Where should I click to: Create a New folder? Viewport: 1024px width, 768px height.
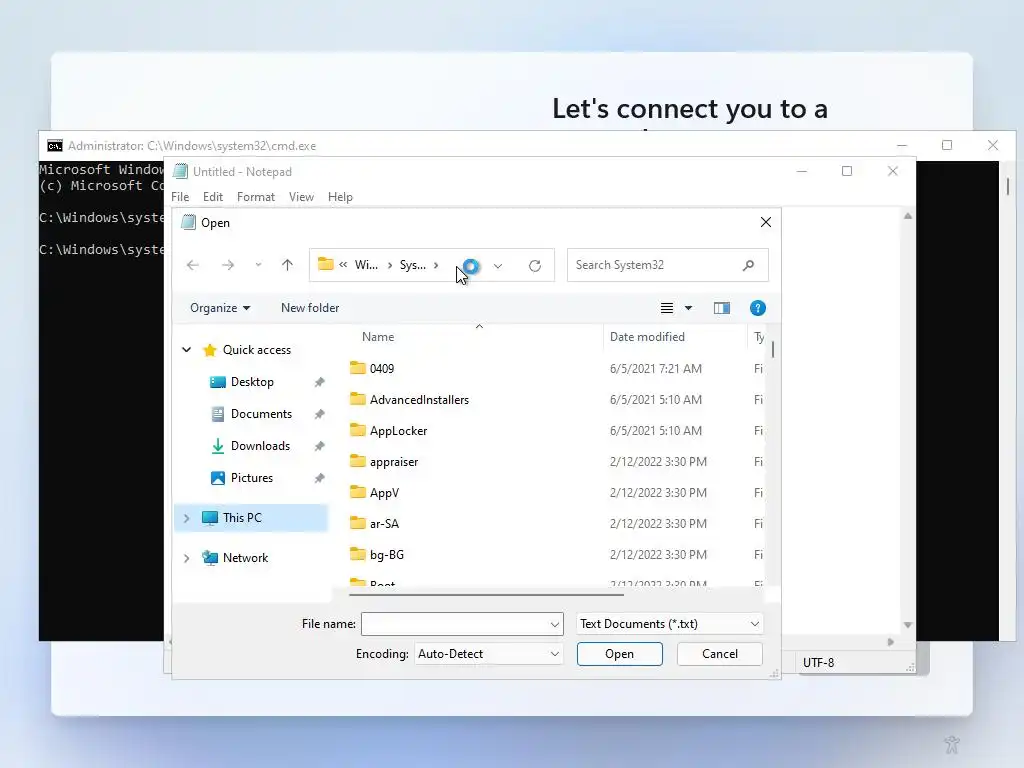tap(310, 308)
